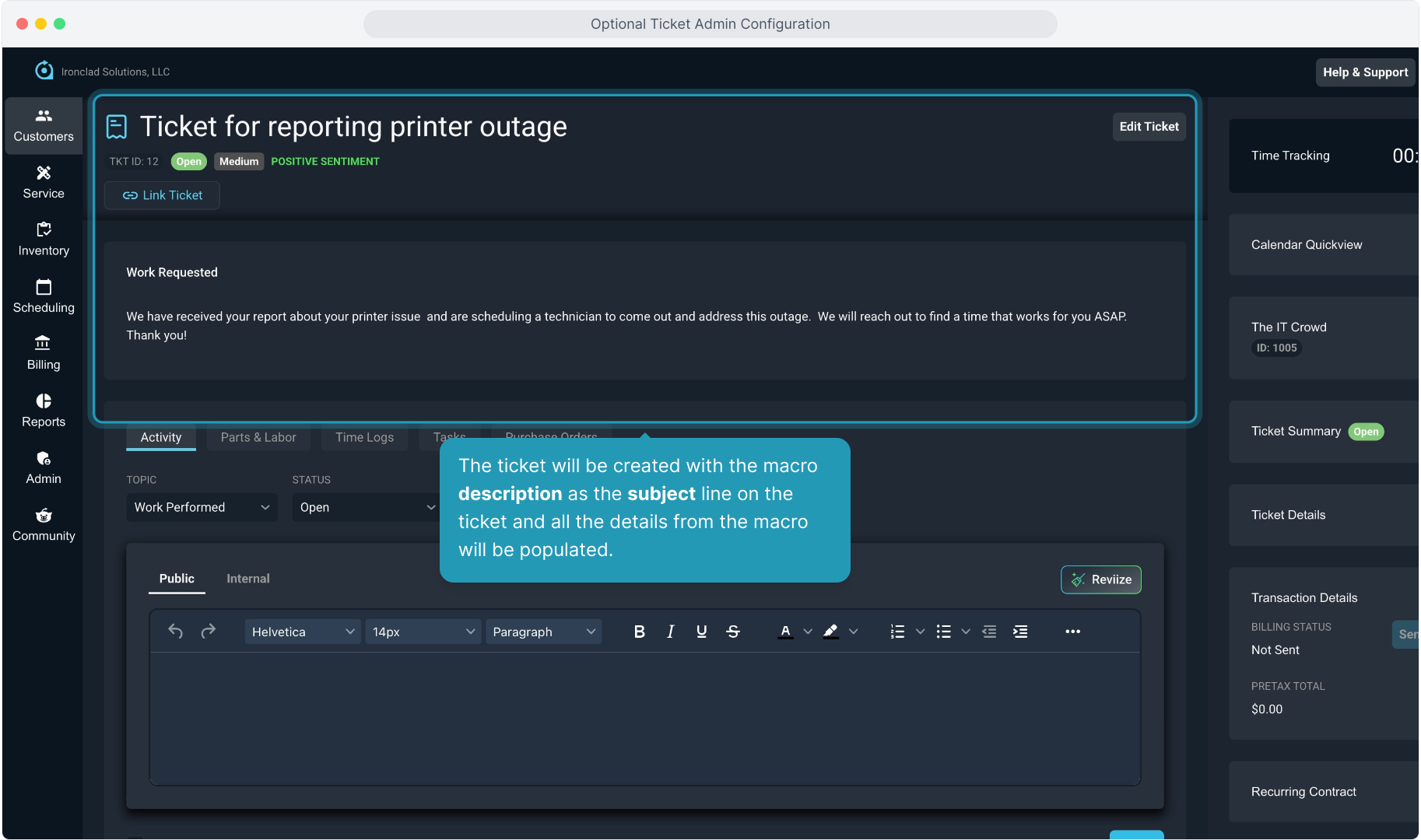
Task: Toggle strikethrough text formatting
Action: [x=732, y=632]
